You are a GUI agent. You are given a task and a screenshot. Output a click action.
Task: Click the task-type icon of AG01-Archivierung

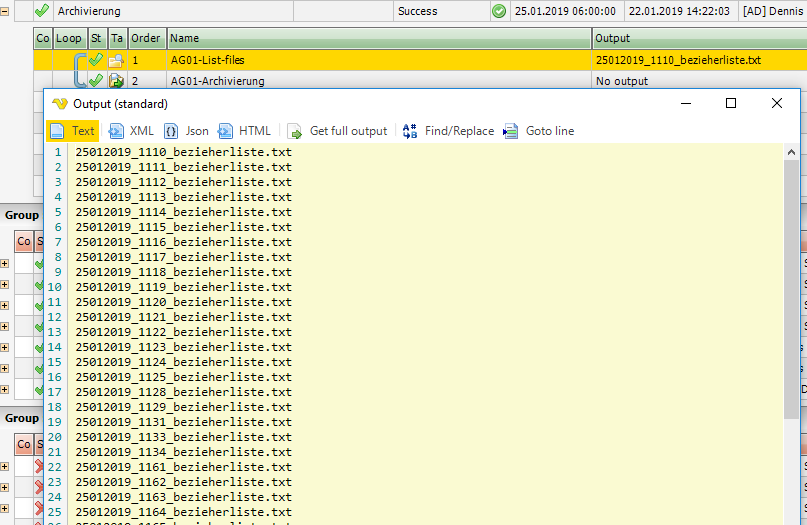116,81
